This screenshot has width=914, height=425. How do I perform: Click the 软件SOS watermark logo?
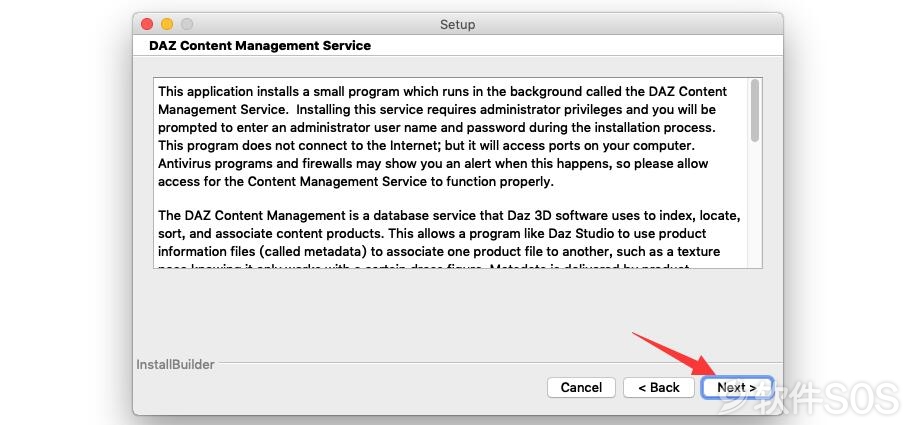(x=809, y=398)
